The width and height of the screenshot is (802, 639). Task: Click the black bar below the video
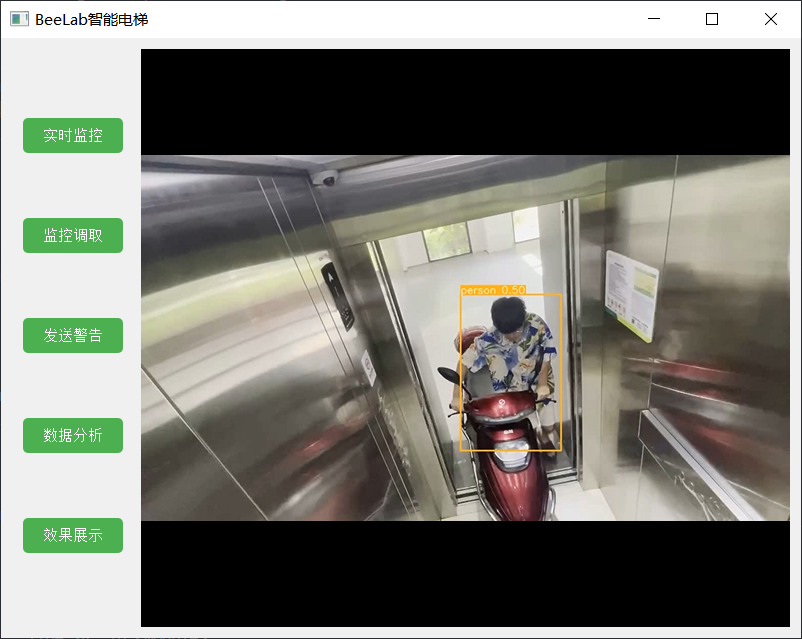point(465,574)
